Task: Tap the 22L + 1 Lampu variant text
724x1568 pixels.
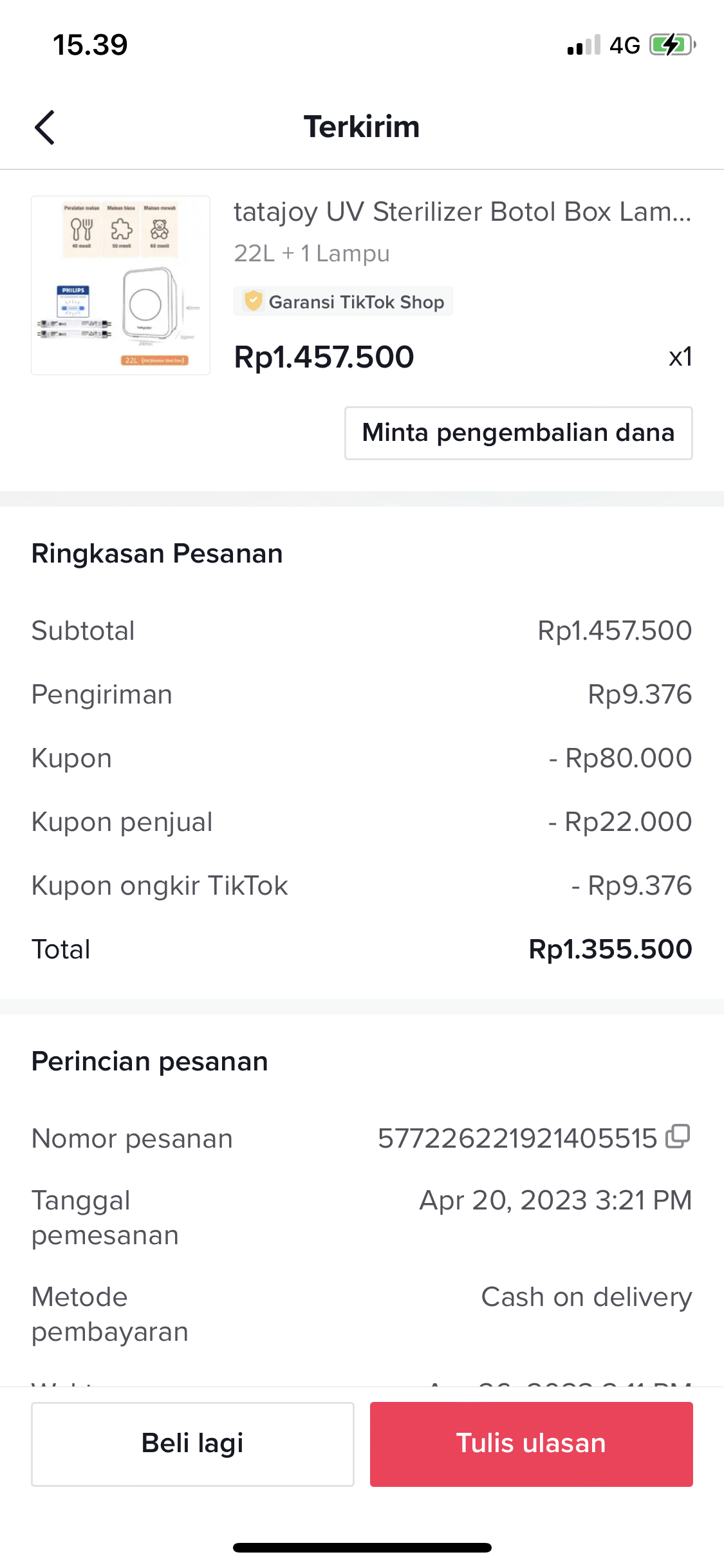Action: click(x=311, y=254)
